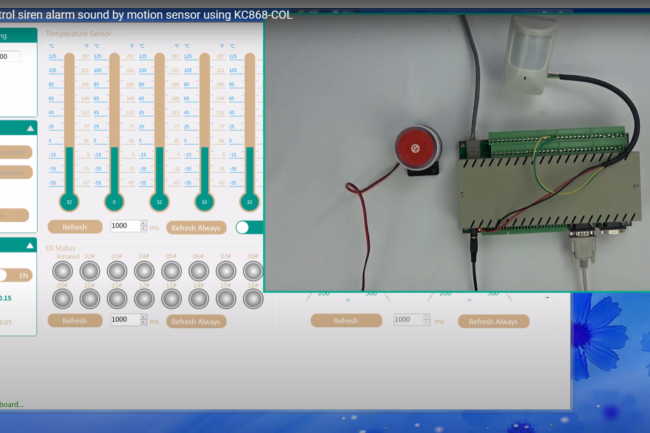The width and height of the screenshot is (650, 433).
Task: Click the analog gauge interval input field
Action: click(x=408, y=320)
